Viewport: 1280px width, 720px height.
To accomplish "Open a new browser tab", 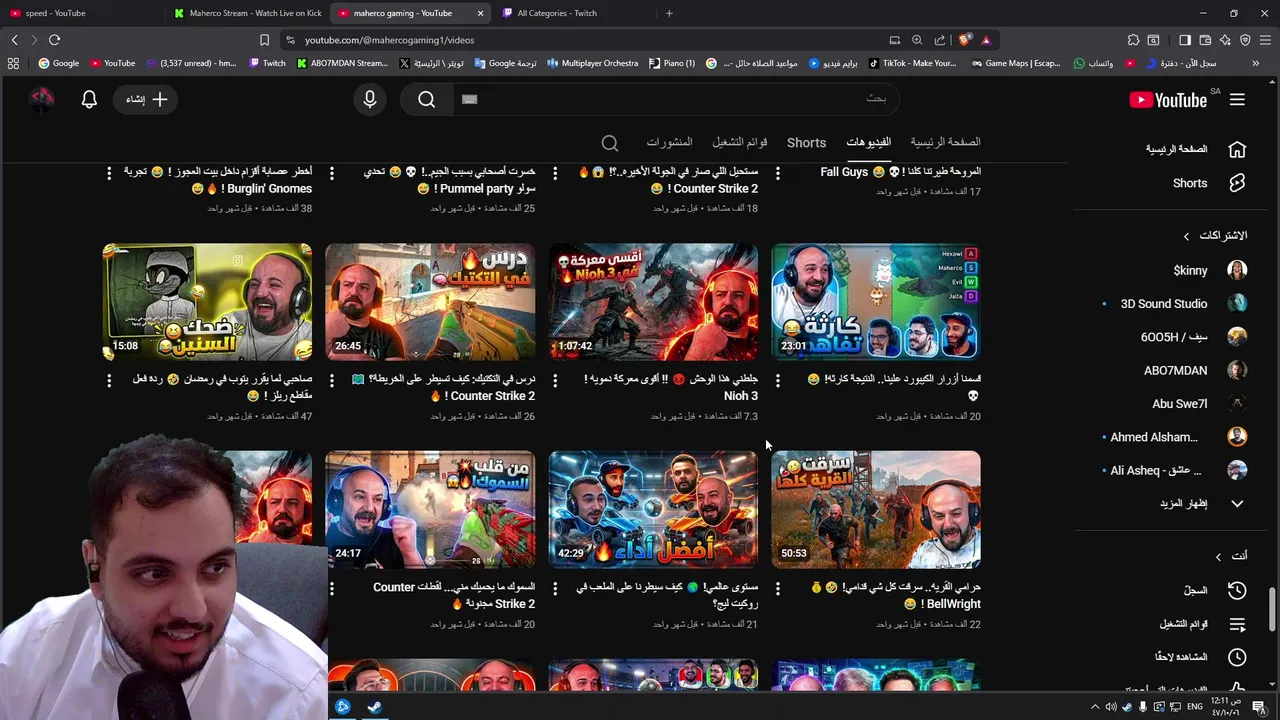I will click(x=669, y=13).
